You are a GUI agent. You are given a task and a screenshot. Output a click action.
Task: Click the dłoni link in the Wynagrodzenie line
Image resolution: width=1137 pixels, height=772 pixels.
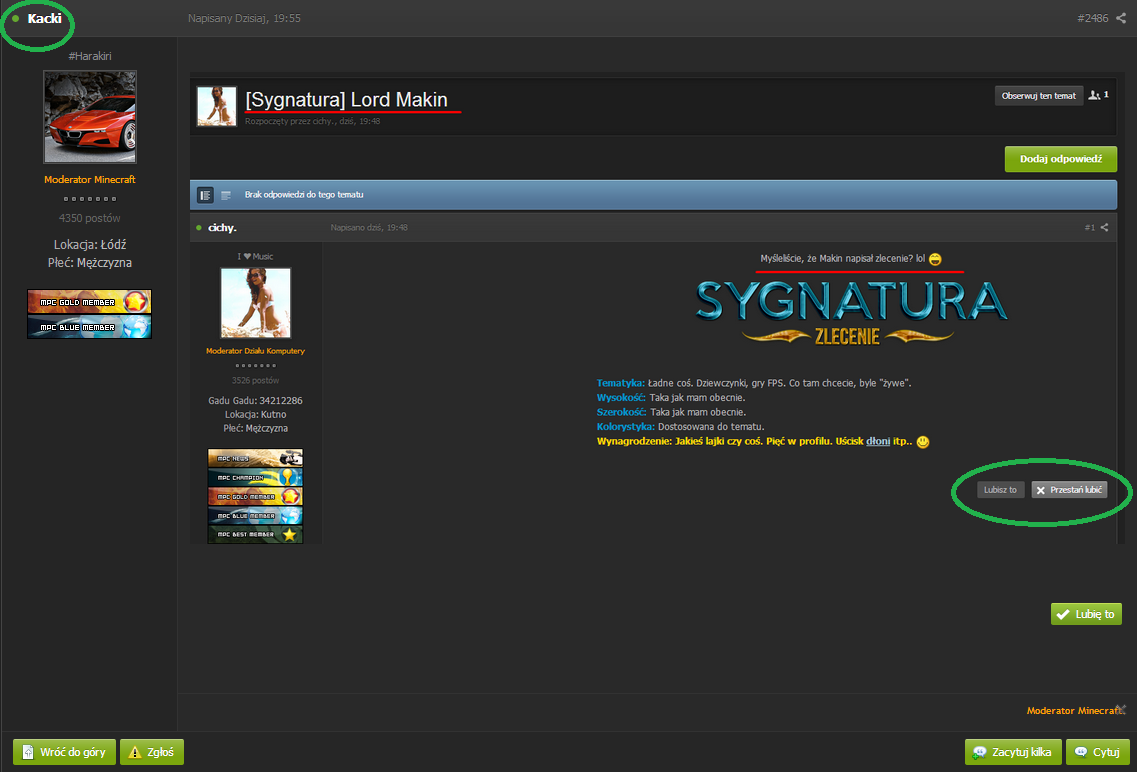pos(877,441)
